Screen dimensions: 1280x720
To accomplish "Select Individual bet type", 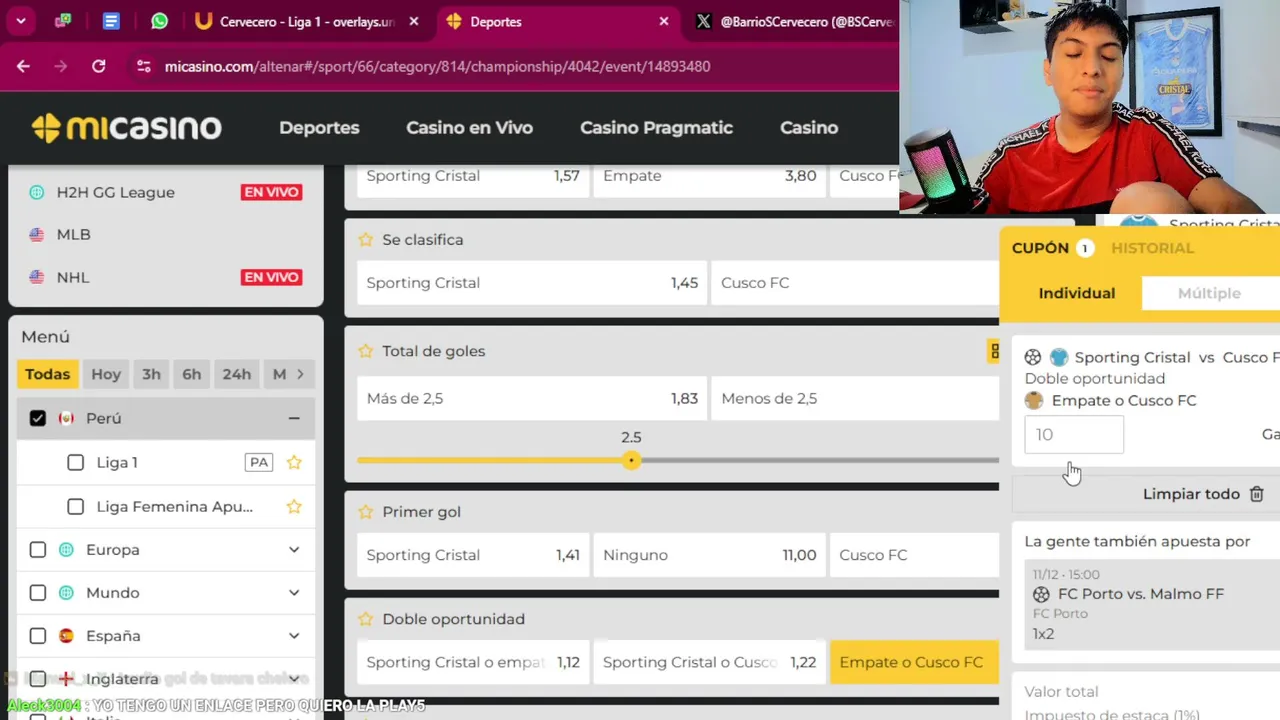I will (x=1076, y=293).
